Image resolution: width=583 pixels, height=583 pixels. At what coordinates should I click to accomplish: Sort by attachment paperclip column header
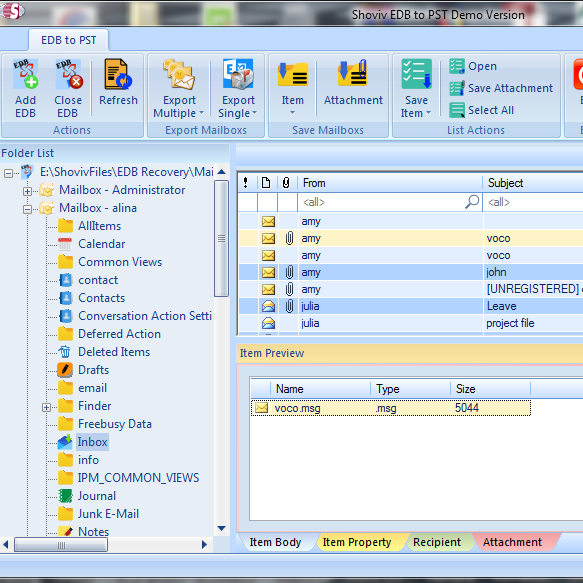pyautogui.click(x=286, y=183)
